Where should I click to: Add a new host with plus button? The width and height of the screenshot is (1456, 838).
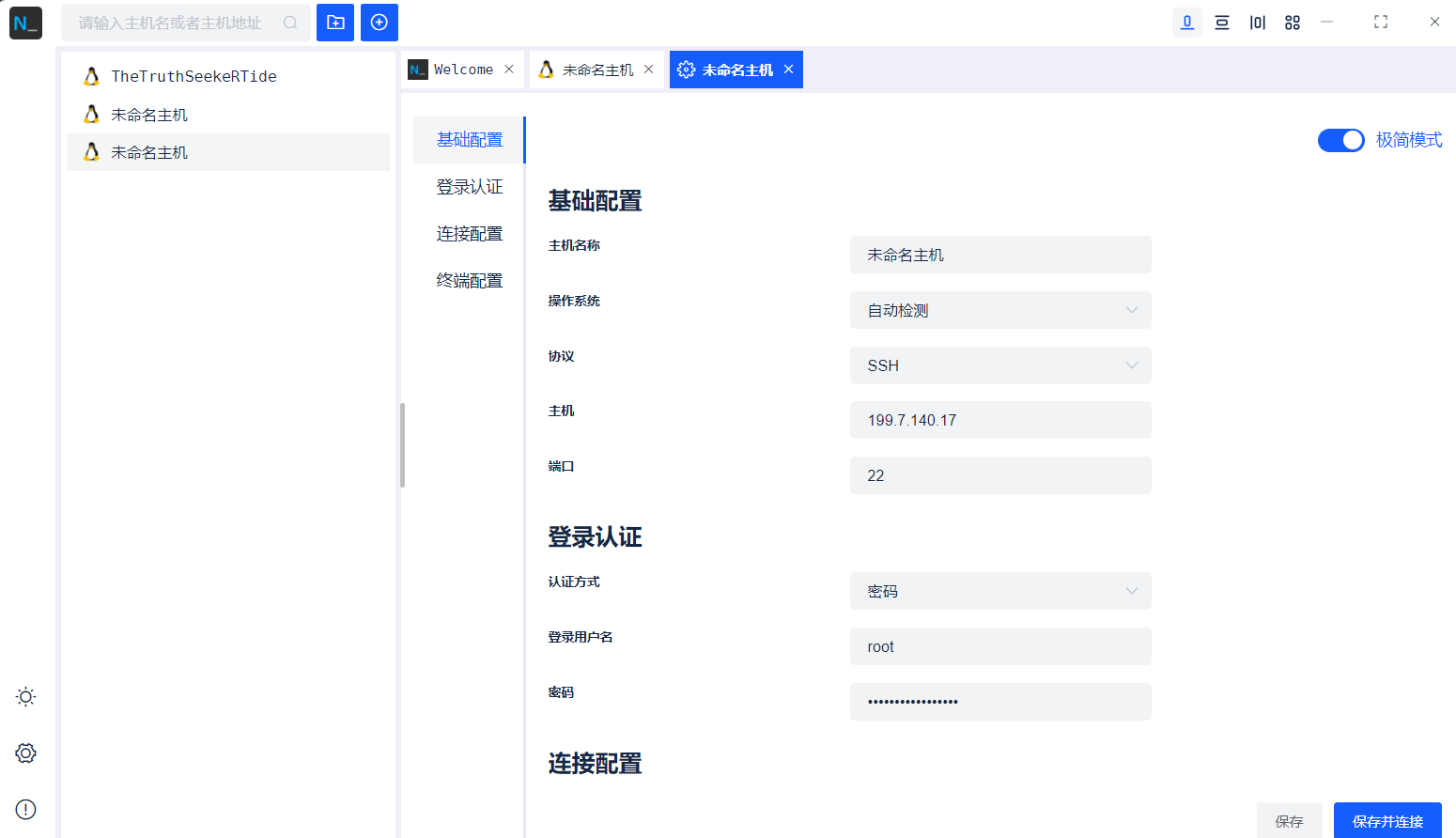379,23
